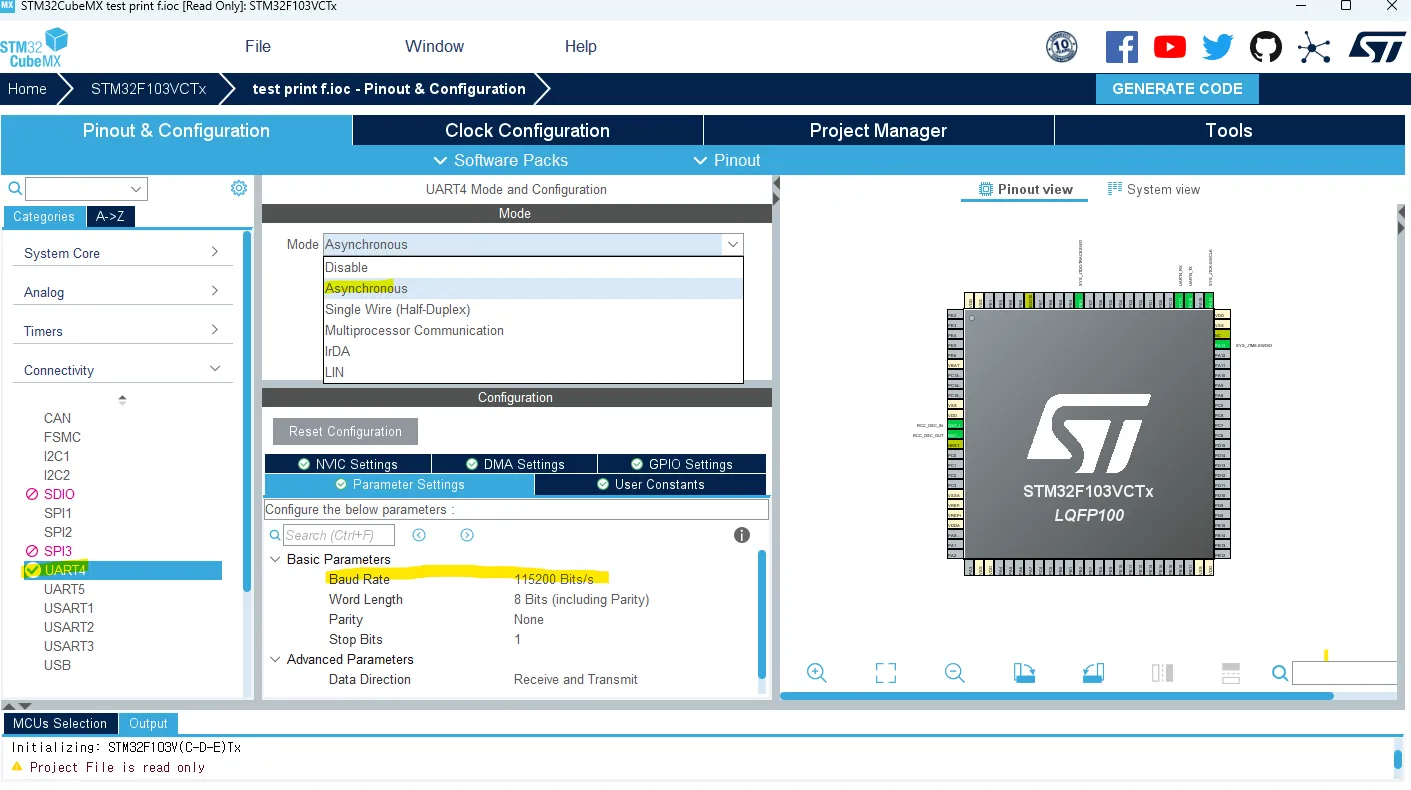Zoom out on the pinout view
The width and height of the screenshot is (1411, 790).
tap(955, 673)
